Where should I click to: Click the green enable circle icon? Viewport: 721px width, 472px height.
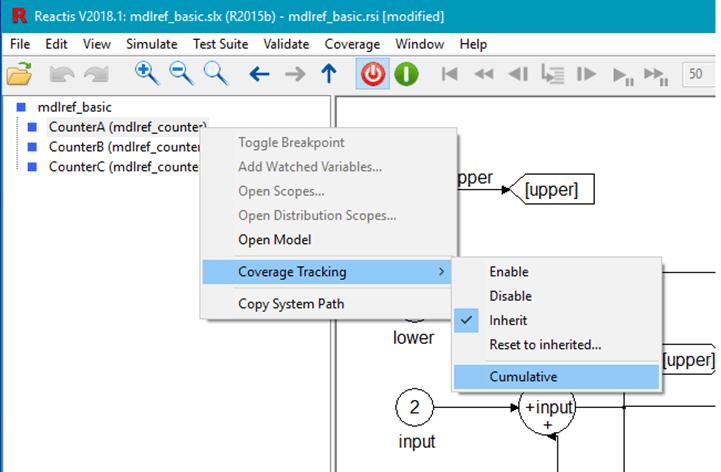(406, 74)
